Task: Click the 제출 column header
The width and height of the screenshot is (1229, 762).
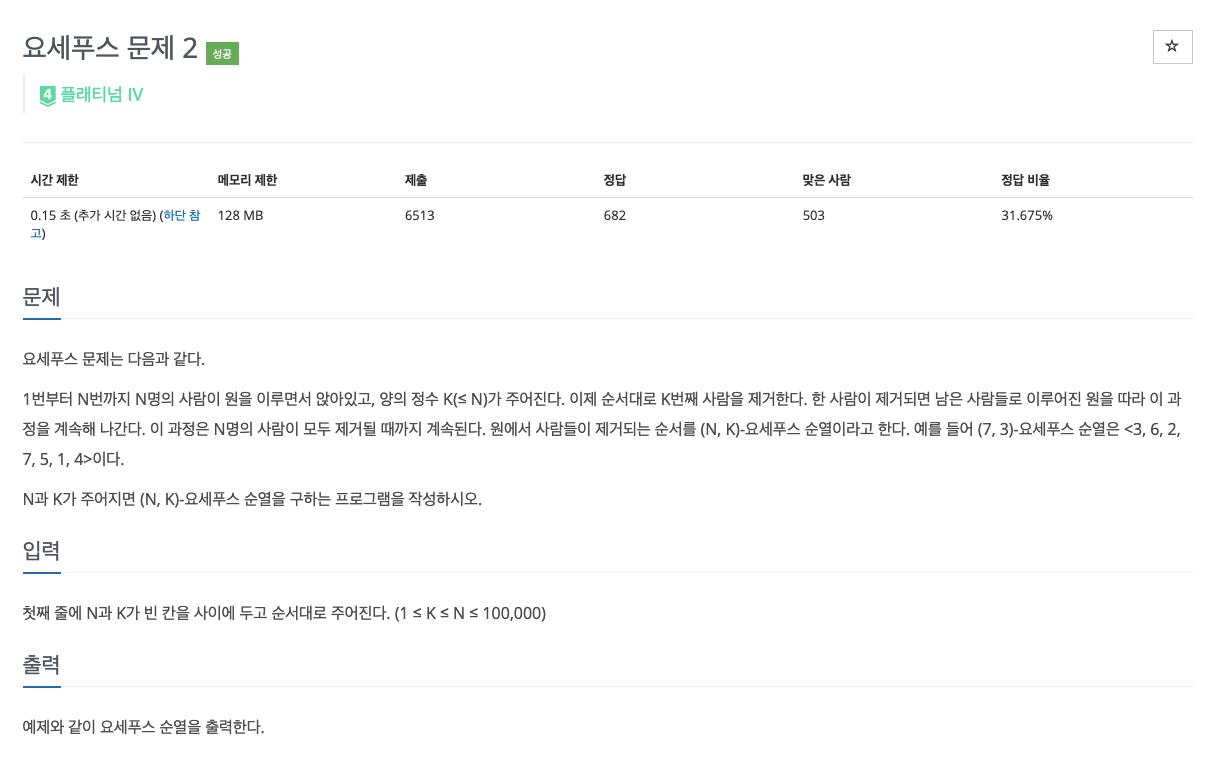Action: pos(416,180)
